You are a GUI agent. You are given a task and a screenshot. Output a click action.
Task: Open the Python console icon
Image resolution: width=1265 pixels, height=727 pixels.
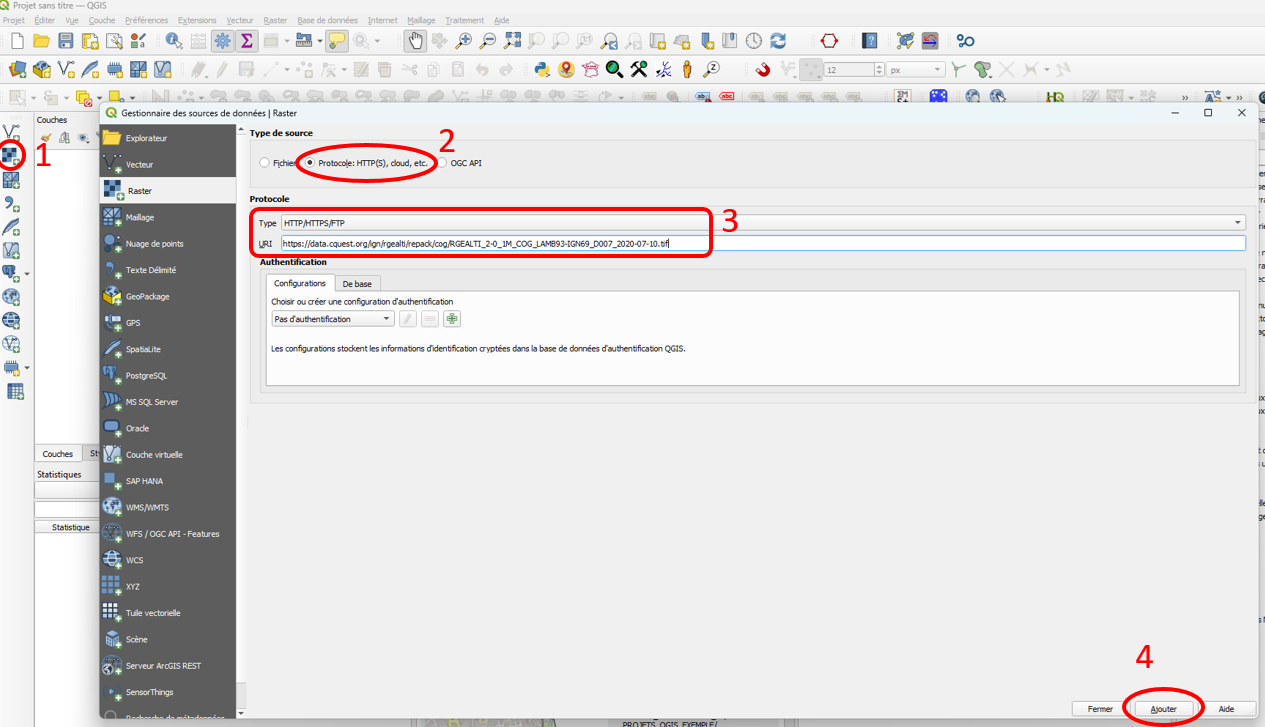pos(542,69)
